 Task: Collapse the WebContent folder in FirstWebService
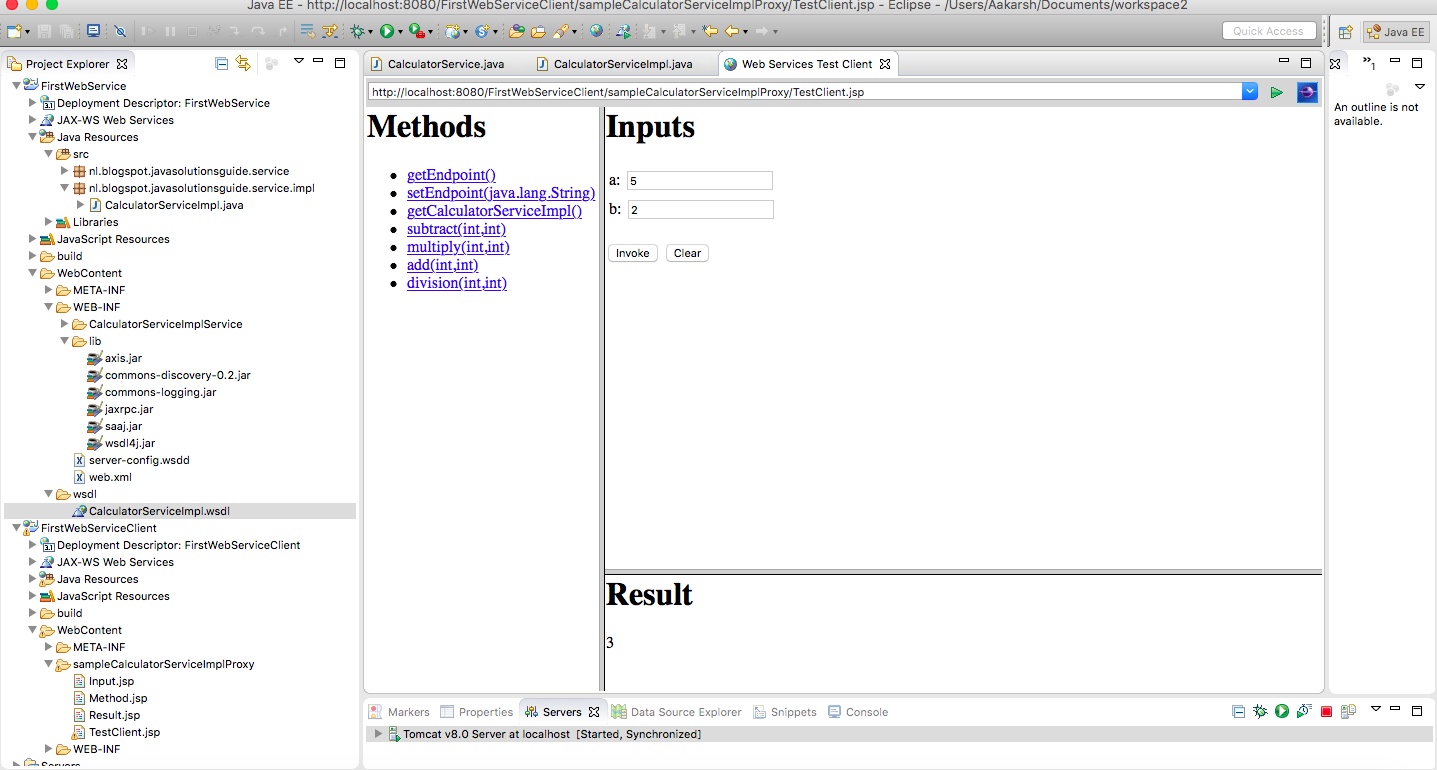pos(32,273)
